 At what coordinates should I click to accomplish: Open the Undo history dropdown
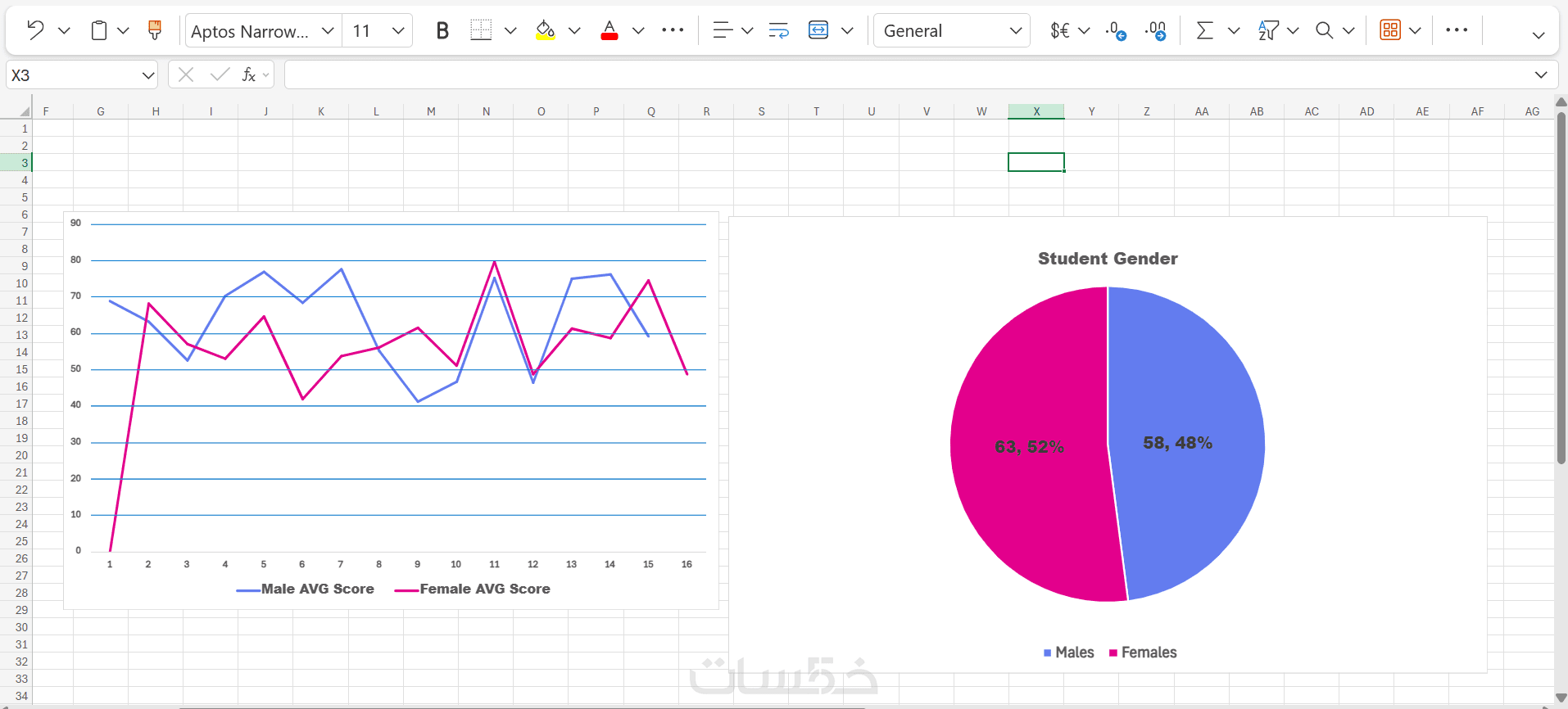(64, 30)
